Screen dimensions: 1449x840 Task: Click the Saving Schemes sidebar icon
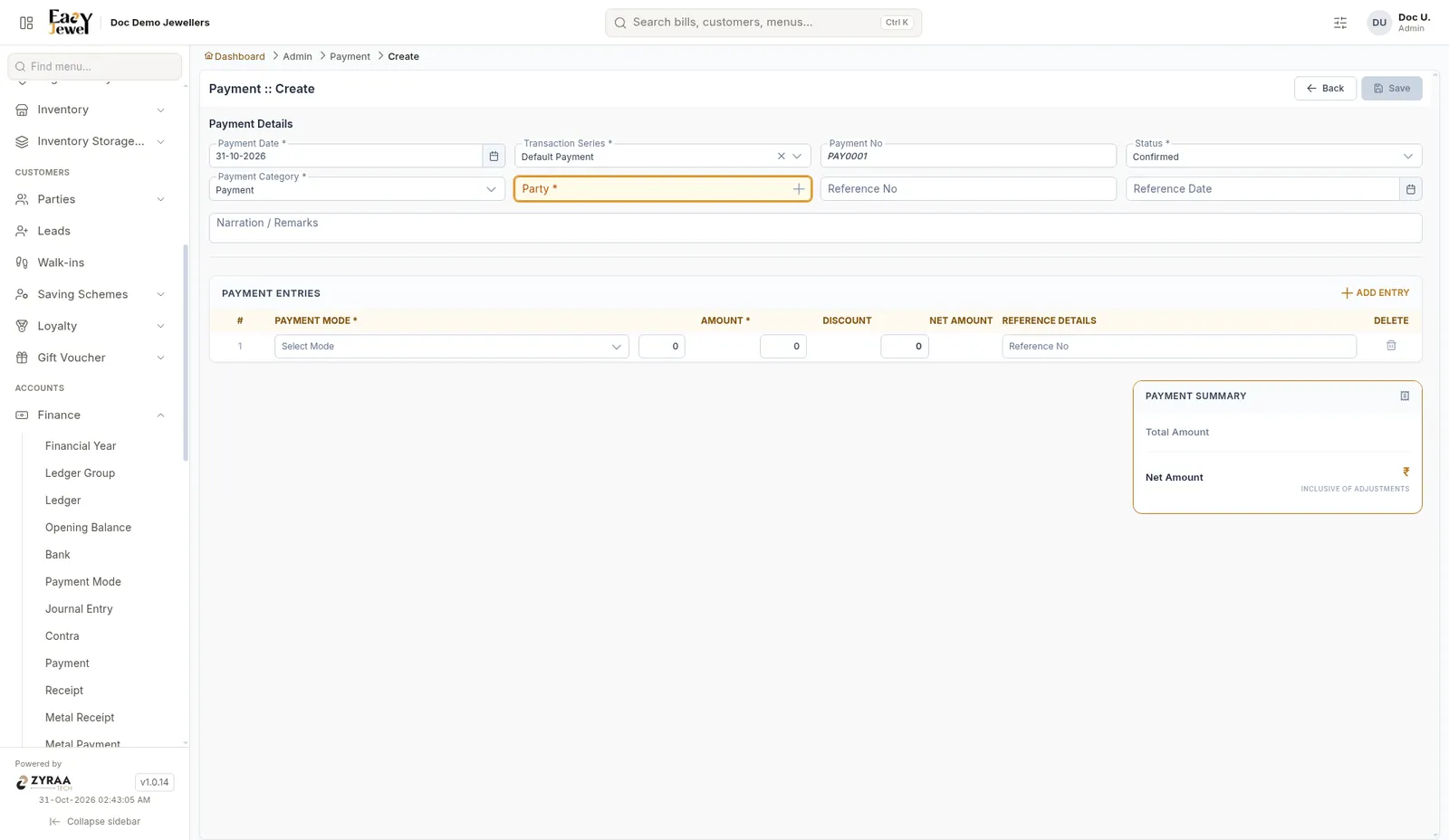(22, 294)
